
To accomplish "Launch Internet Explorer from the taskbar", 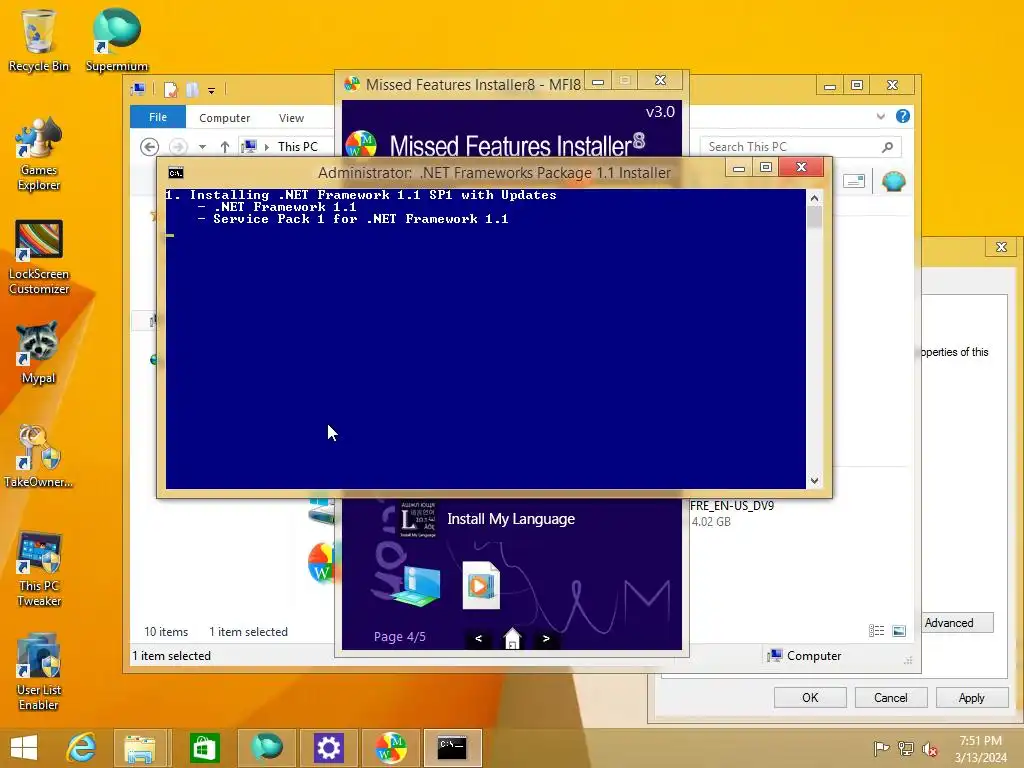I will click(x=82, y=748).
